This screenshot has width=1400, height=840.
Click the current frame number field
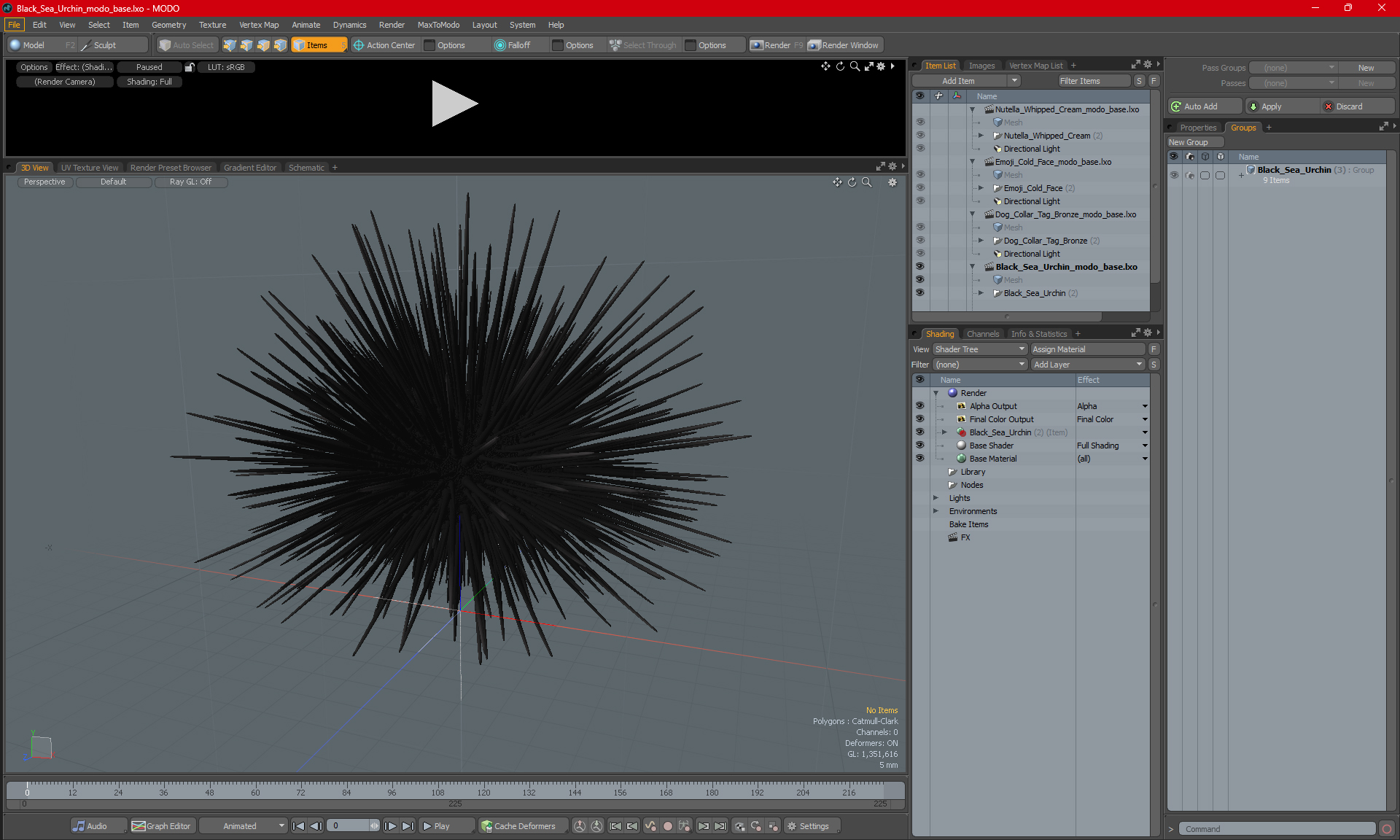(x=349, y=826)
